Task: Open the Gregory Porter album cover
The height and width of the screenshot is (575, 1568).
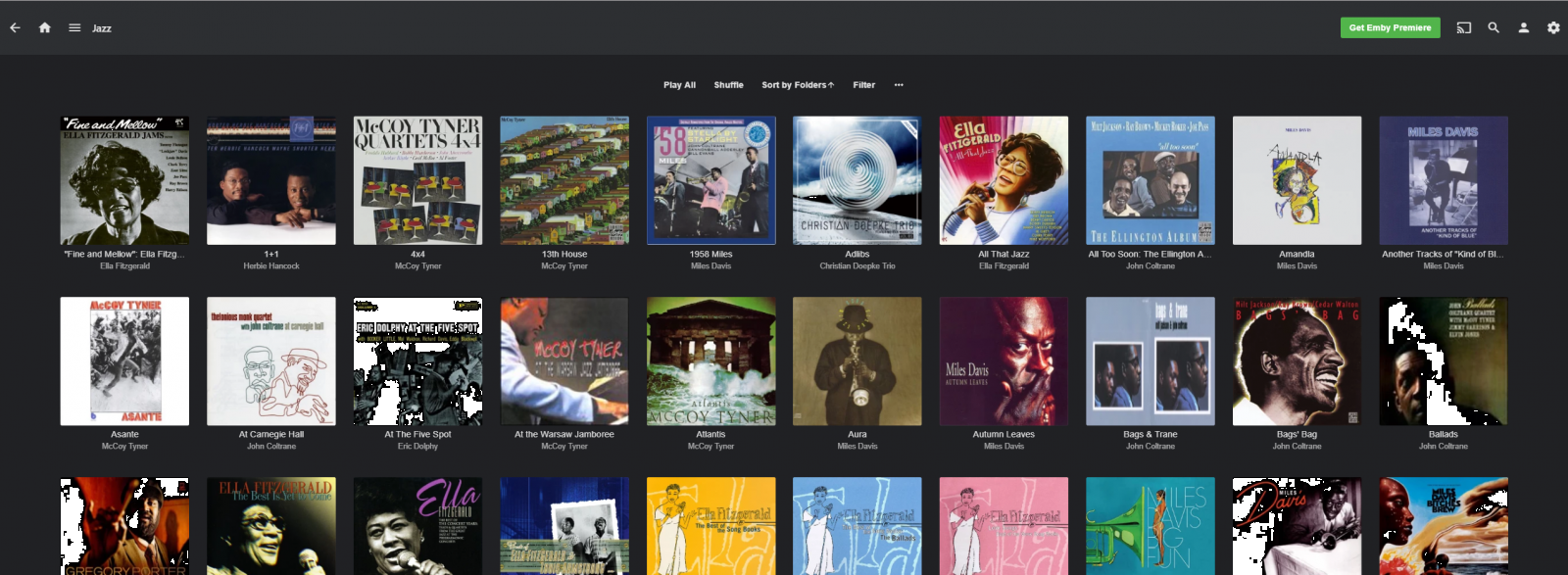Action: (x=124, y=526)
